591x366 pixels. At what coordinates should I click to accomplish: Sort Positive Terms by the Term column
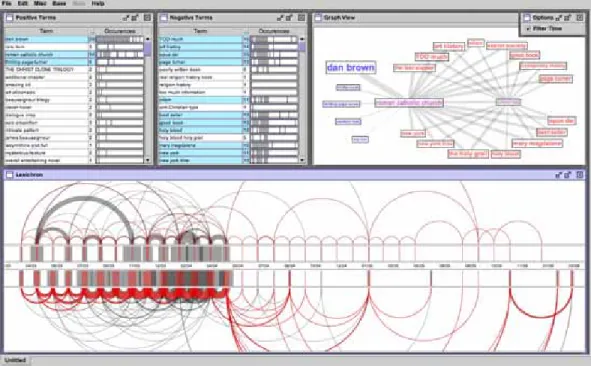click(46, 31)
